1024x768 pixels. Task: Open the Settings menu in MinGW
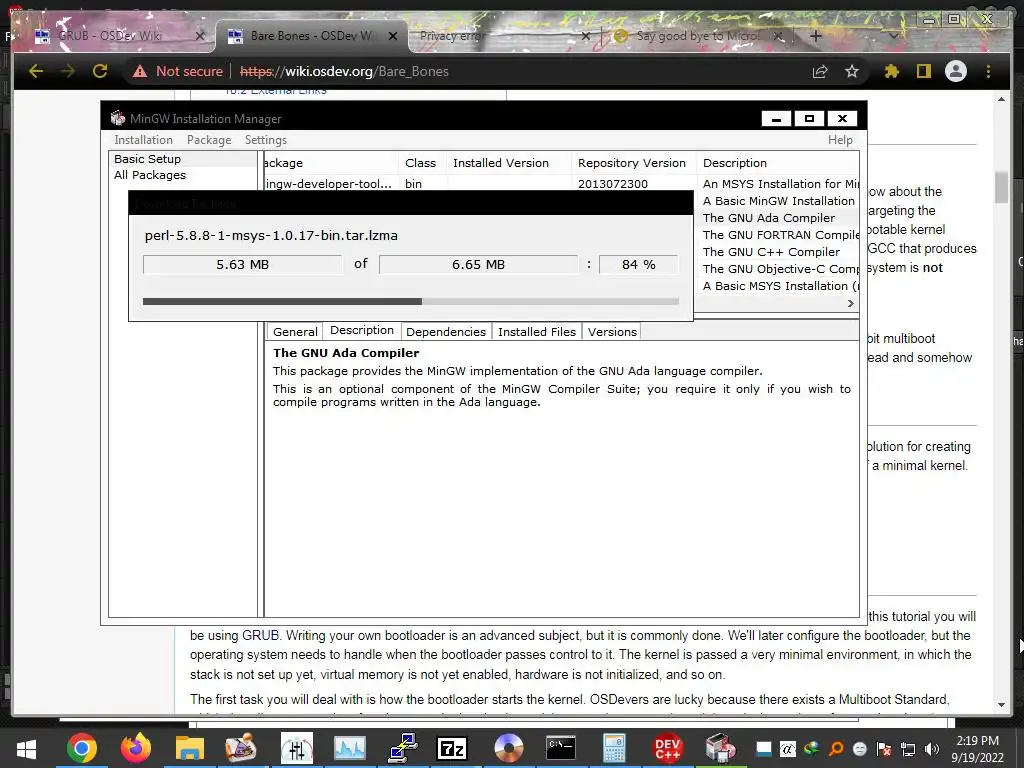tap(266, 140)
